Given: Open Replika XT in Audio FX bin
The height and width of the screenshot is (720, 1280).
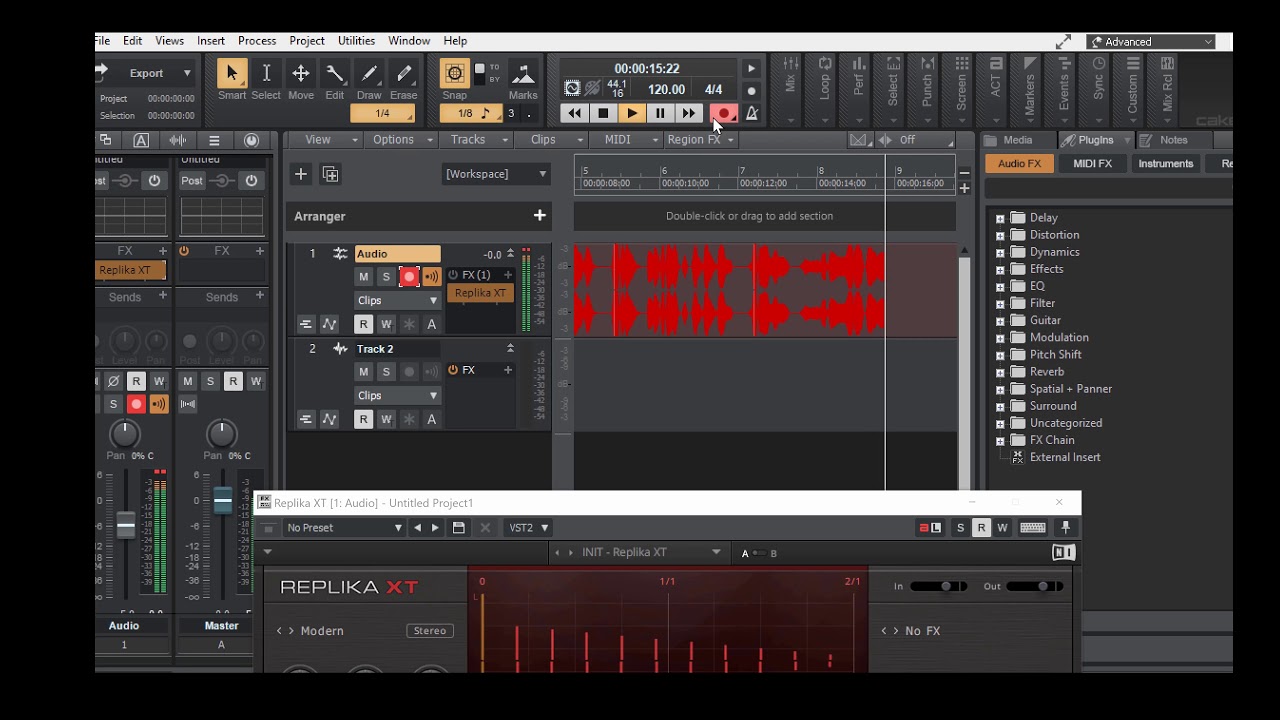Looking at the screenshot, I should pyautogui.click(x=480, y=293).
